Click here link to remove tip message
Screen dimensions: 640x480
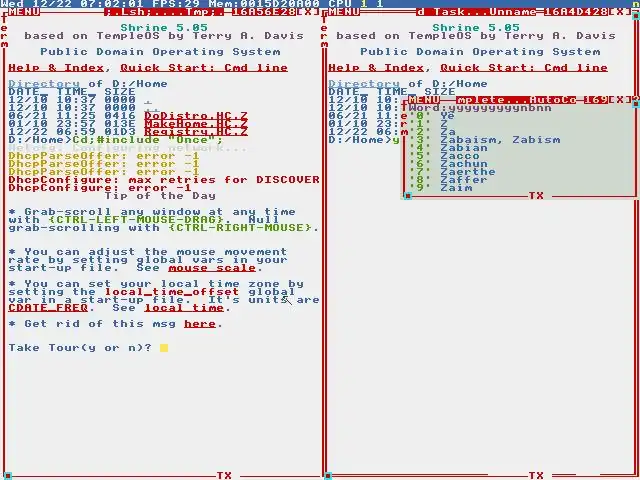click(200, 324)
